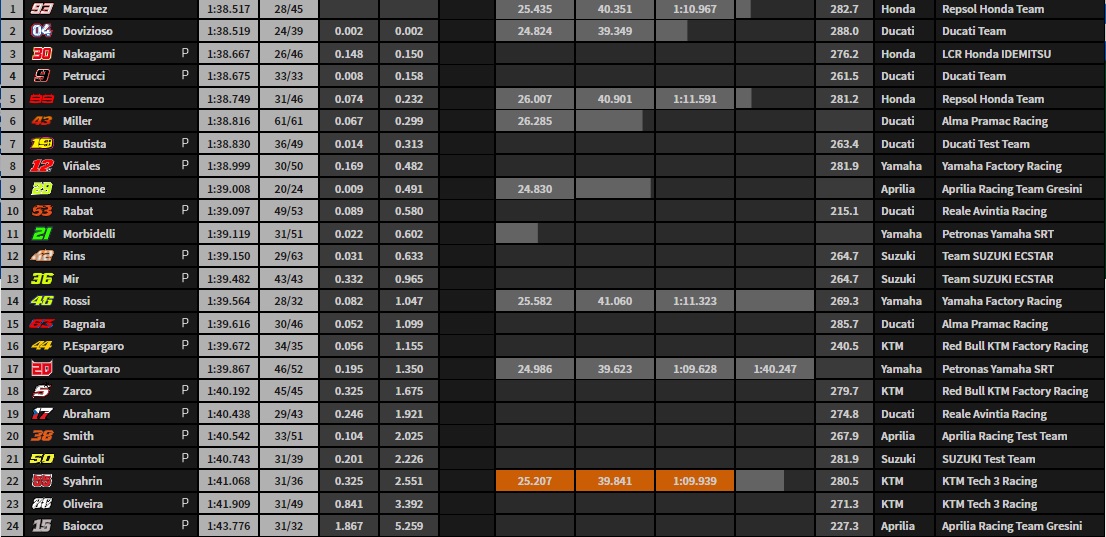The image size is (1106, 537).
Task: Click Dovizioso's best lap 1:38.519
Action: [229, 31]
